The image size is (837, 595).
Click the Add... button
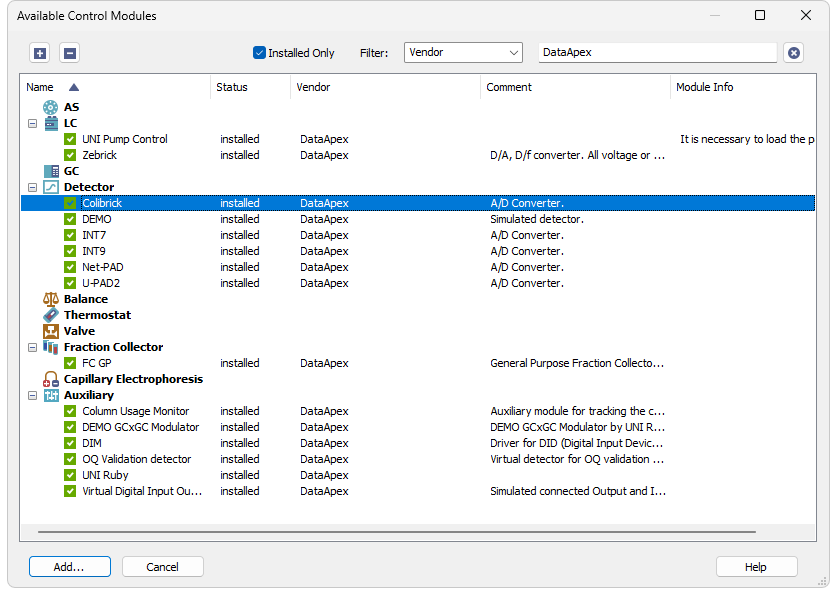70,567
